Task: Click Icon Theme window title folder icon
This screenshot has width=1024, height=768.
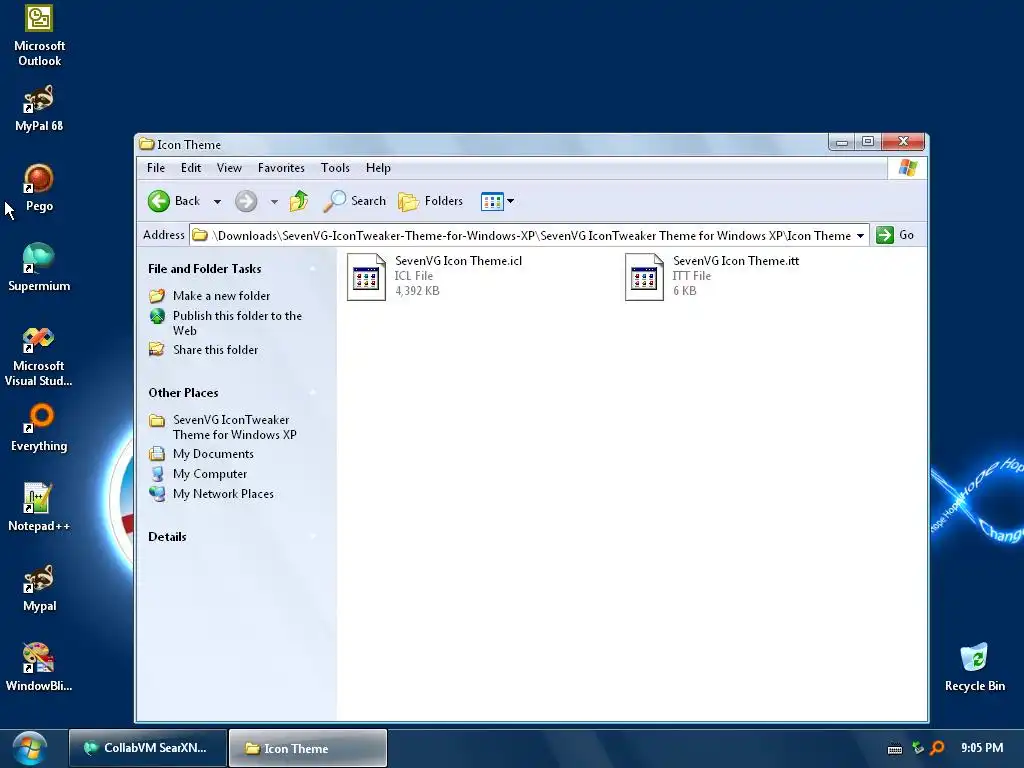Action: coord(147,144)
